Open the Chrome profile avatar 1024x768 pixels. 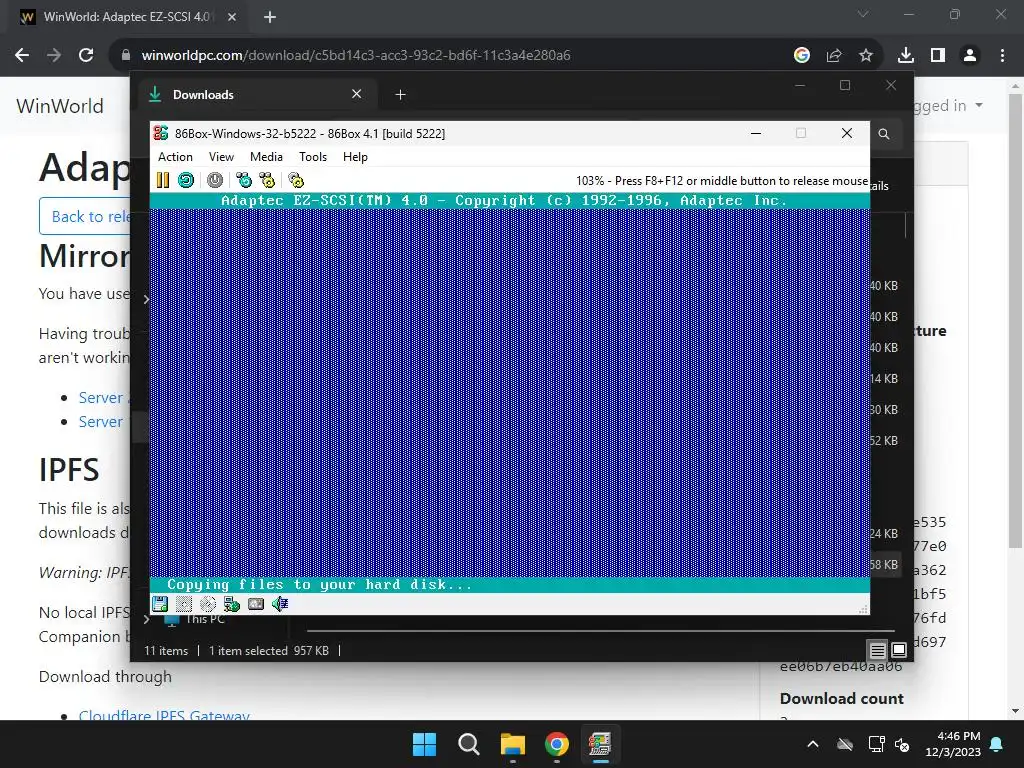(x=970, y=56)
